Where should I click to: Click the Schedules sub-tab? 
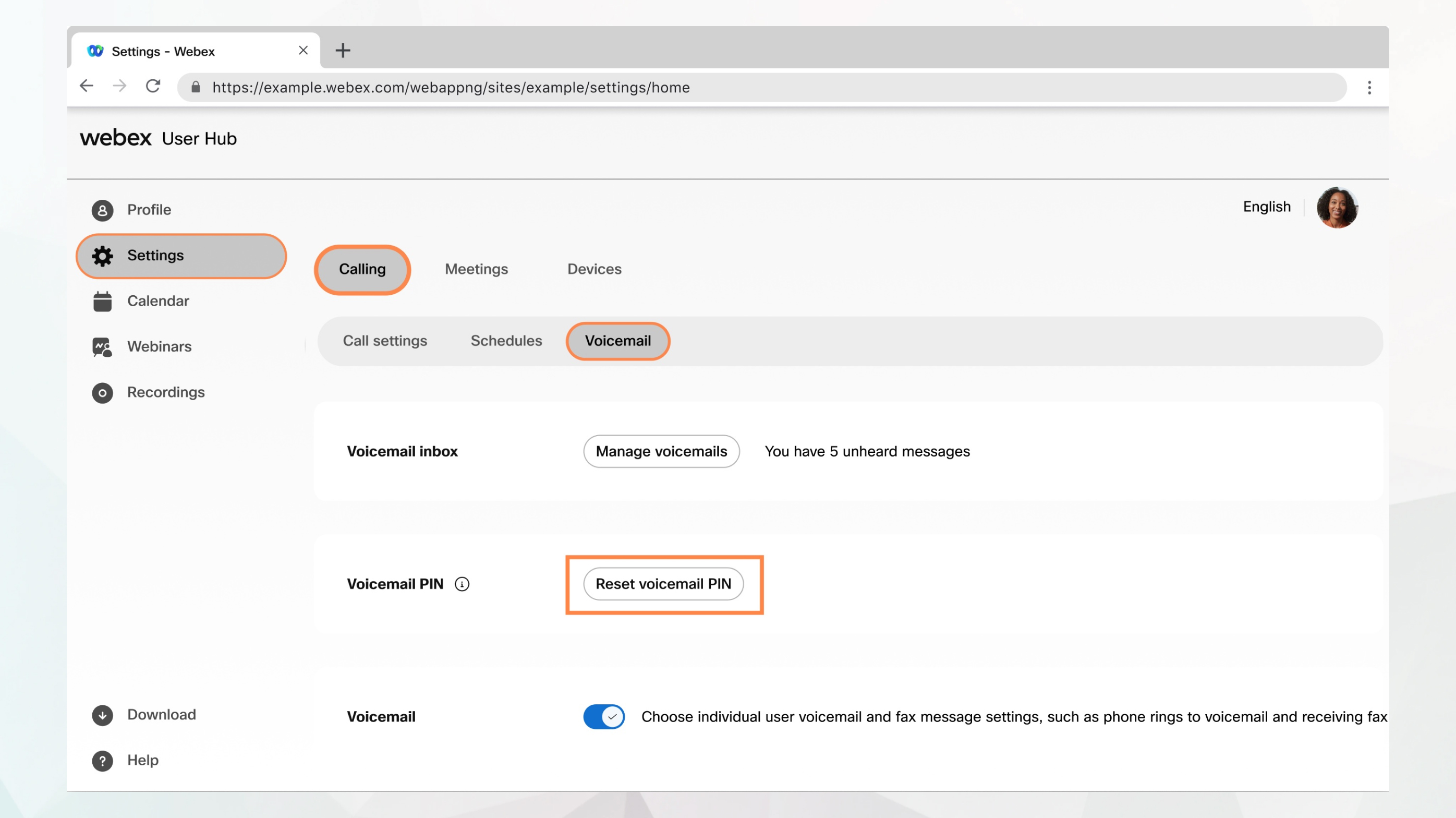(x=506, y=340)
